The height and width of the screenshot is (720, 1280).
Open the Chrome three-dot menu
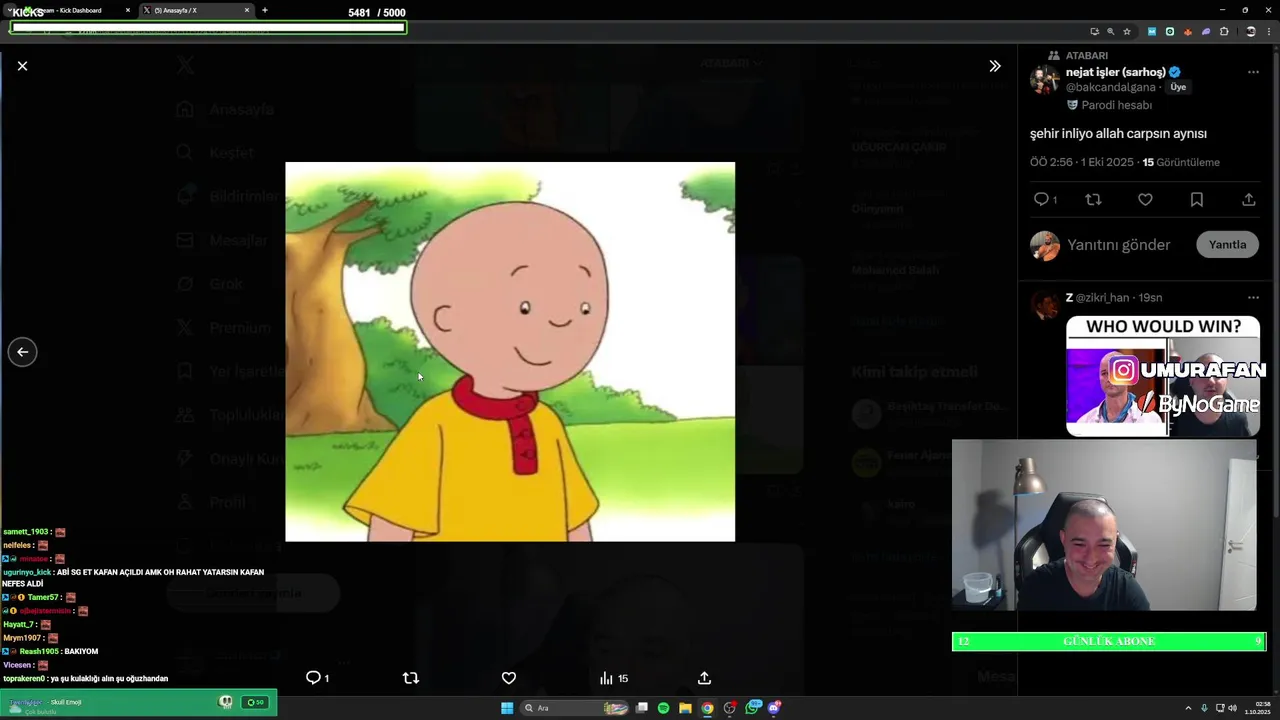tap(1268, 31)
